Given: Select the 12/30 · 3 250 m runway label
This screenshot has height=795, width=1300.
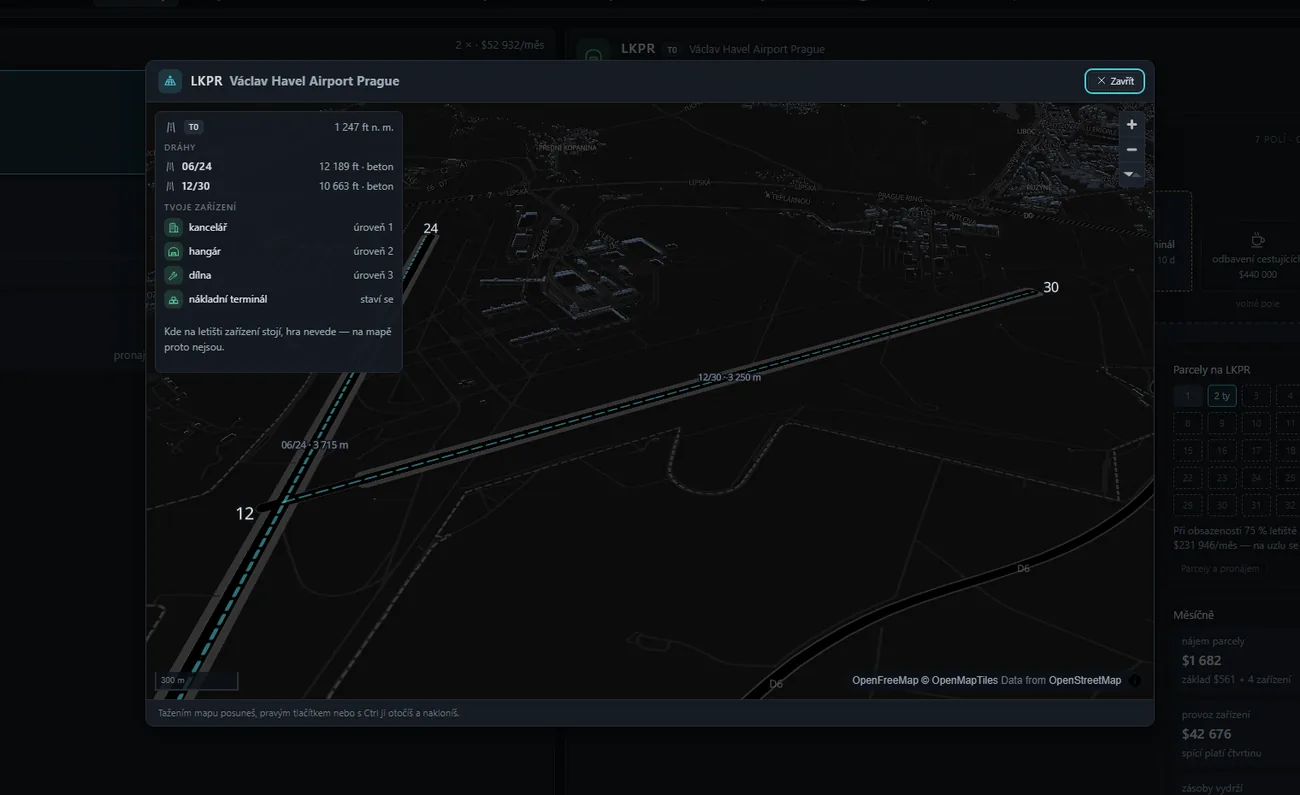Looking at the screenshot, I should 729,377.
